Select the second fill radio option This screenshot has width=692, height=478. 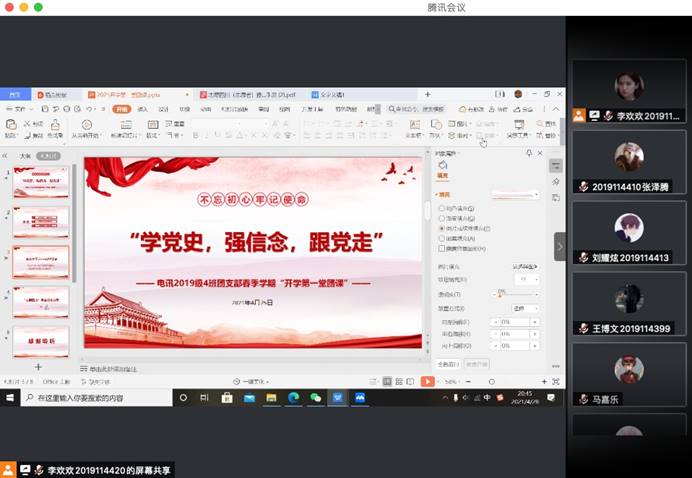click(442, 217)
